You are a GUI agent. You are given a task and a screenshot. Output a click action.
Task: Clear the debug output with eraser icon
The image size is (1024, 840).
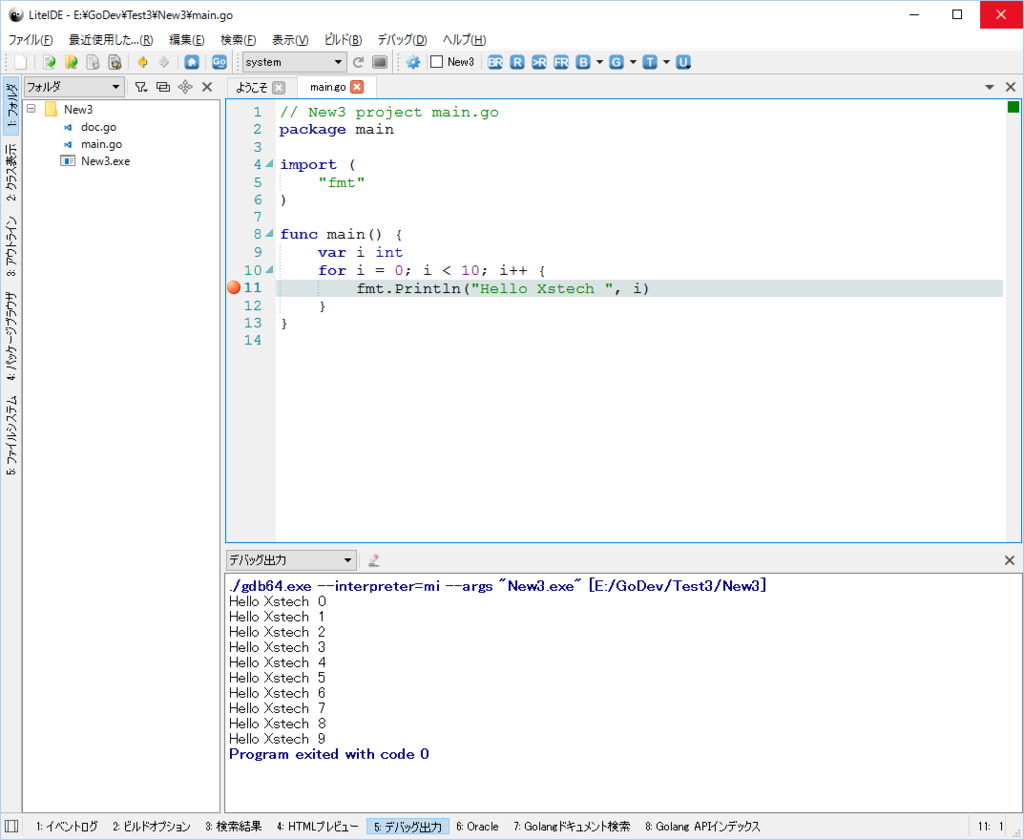[x=374, y=561]
